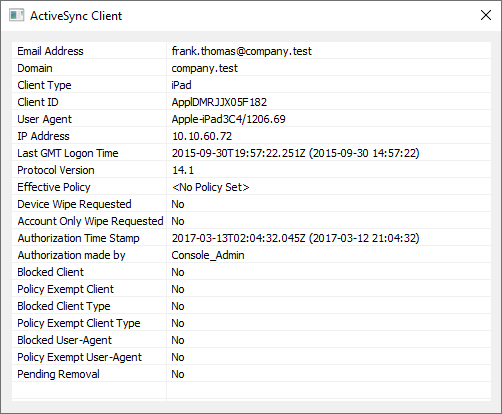Select the Device Wipe Requested row label
The image size is (502, 414).
pyautogui.click(x=74, y=204)
